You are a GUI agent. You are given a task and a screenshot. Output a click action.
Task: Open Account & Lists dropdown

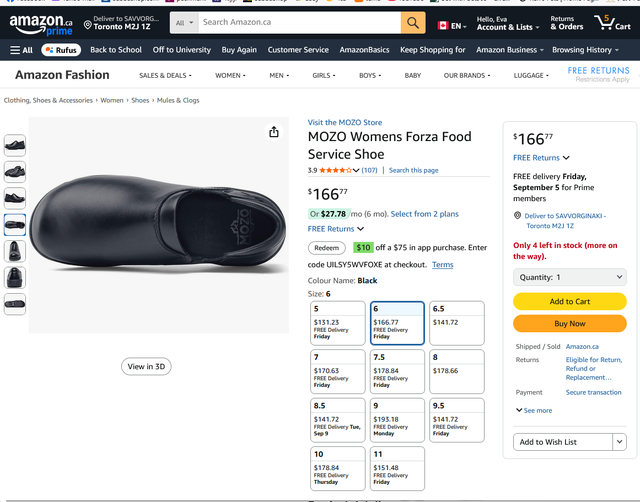(x=508, y=23)
